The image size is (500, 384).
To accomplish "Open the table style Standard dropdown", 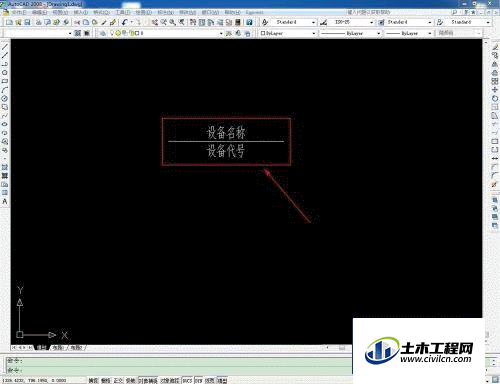I will pyautogui.click(x=430, y=22).
